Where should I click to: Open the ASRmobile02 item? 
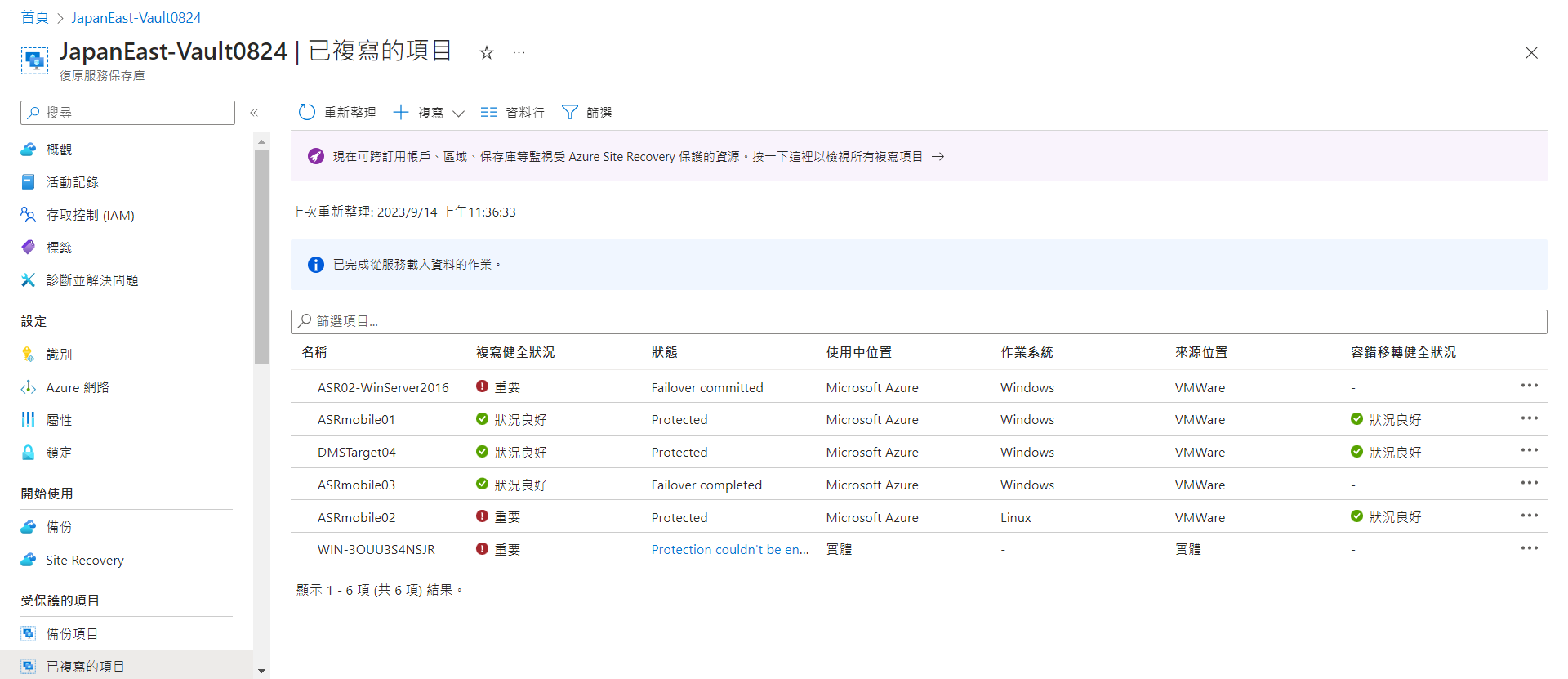tap(356, 517)
